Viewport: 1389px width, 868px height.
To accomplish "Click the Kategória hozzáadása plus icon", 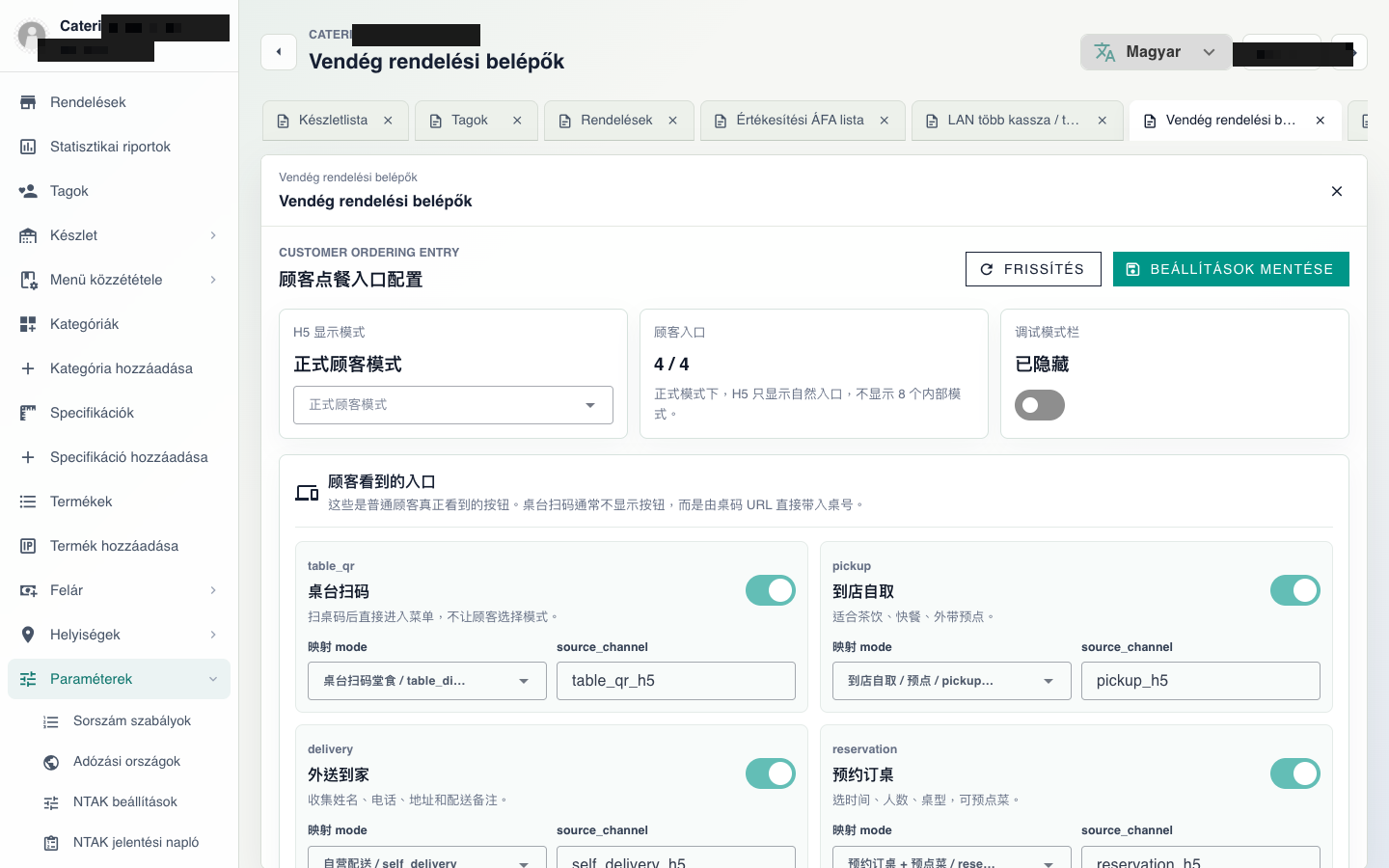I will tap(28, 368).
